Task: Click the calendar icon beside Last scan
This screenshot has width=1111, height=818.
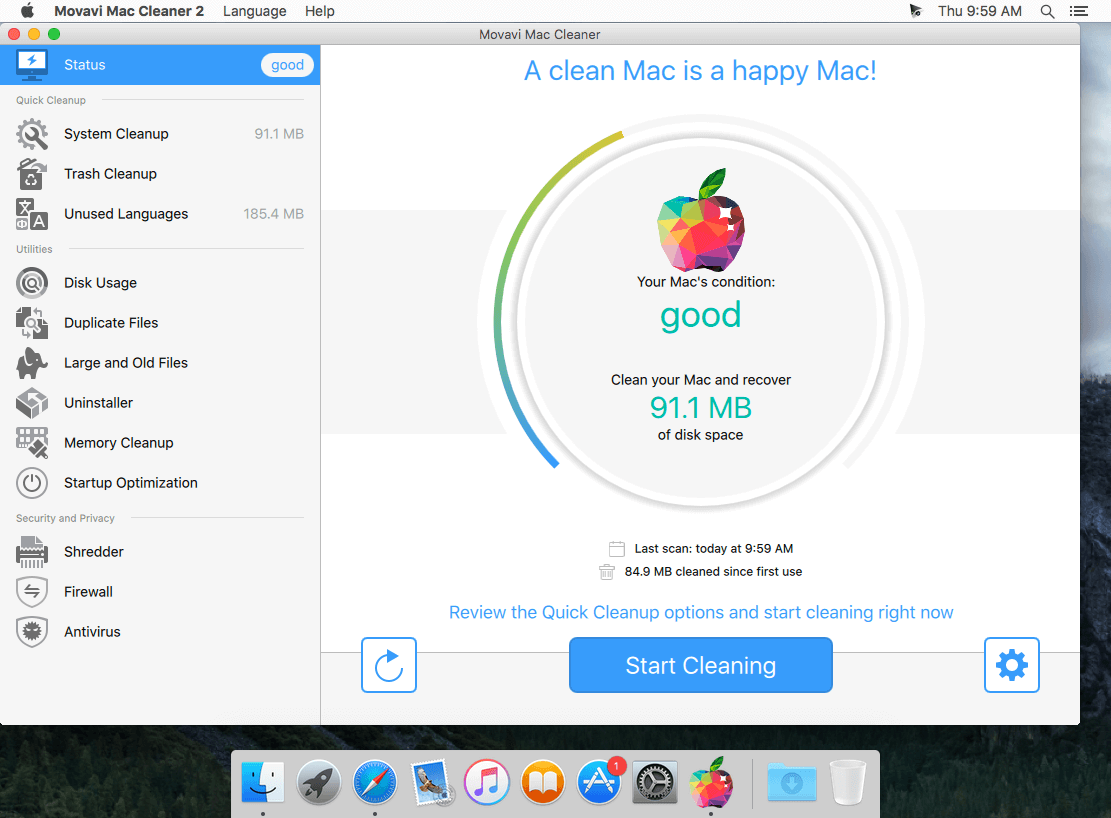Action: point(616,549)
